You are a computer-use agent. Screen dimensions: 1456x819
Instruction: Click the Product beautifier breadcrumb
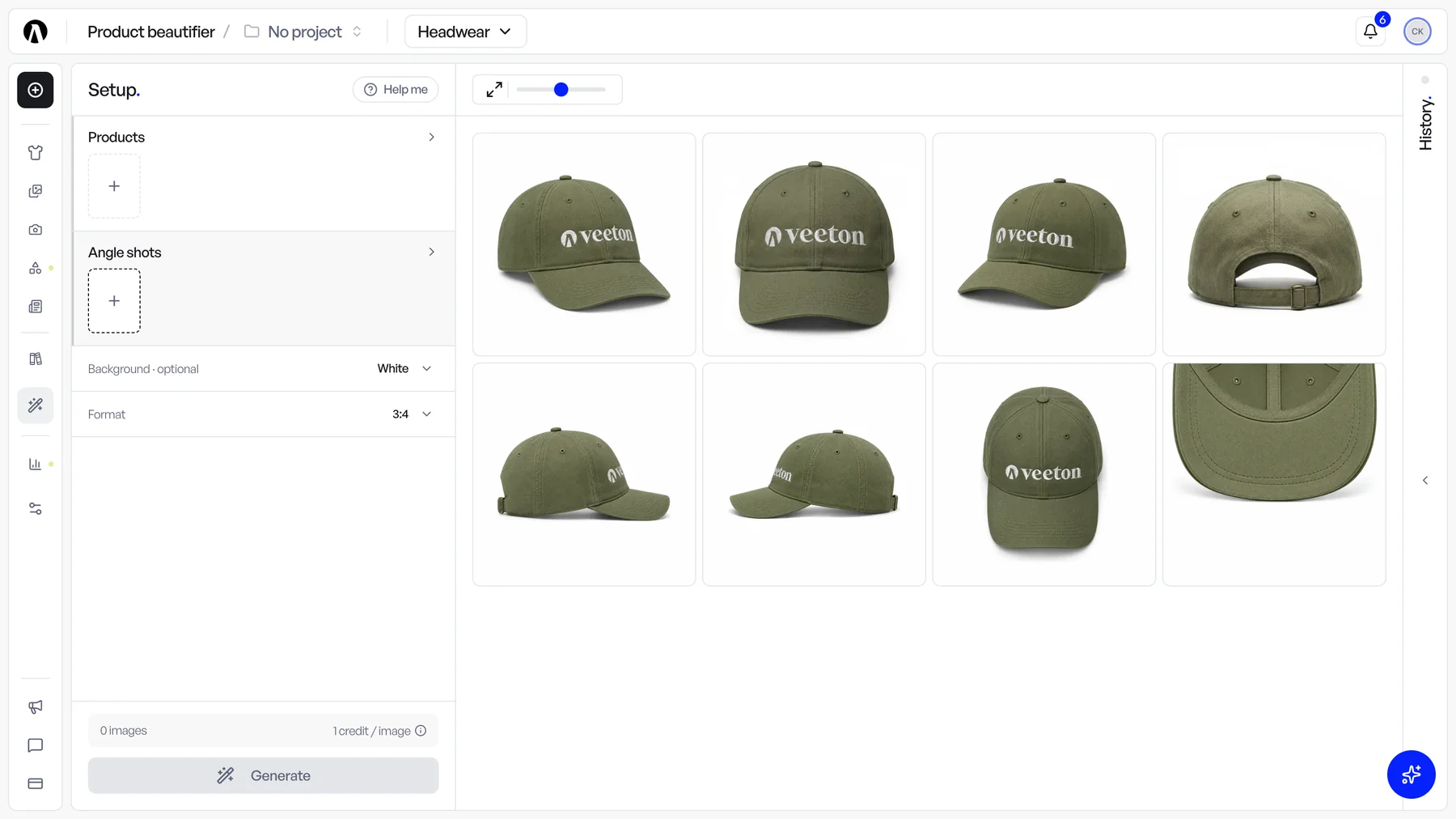(151, 32)
